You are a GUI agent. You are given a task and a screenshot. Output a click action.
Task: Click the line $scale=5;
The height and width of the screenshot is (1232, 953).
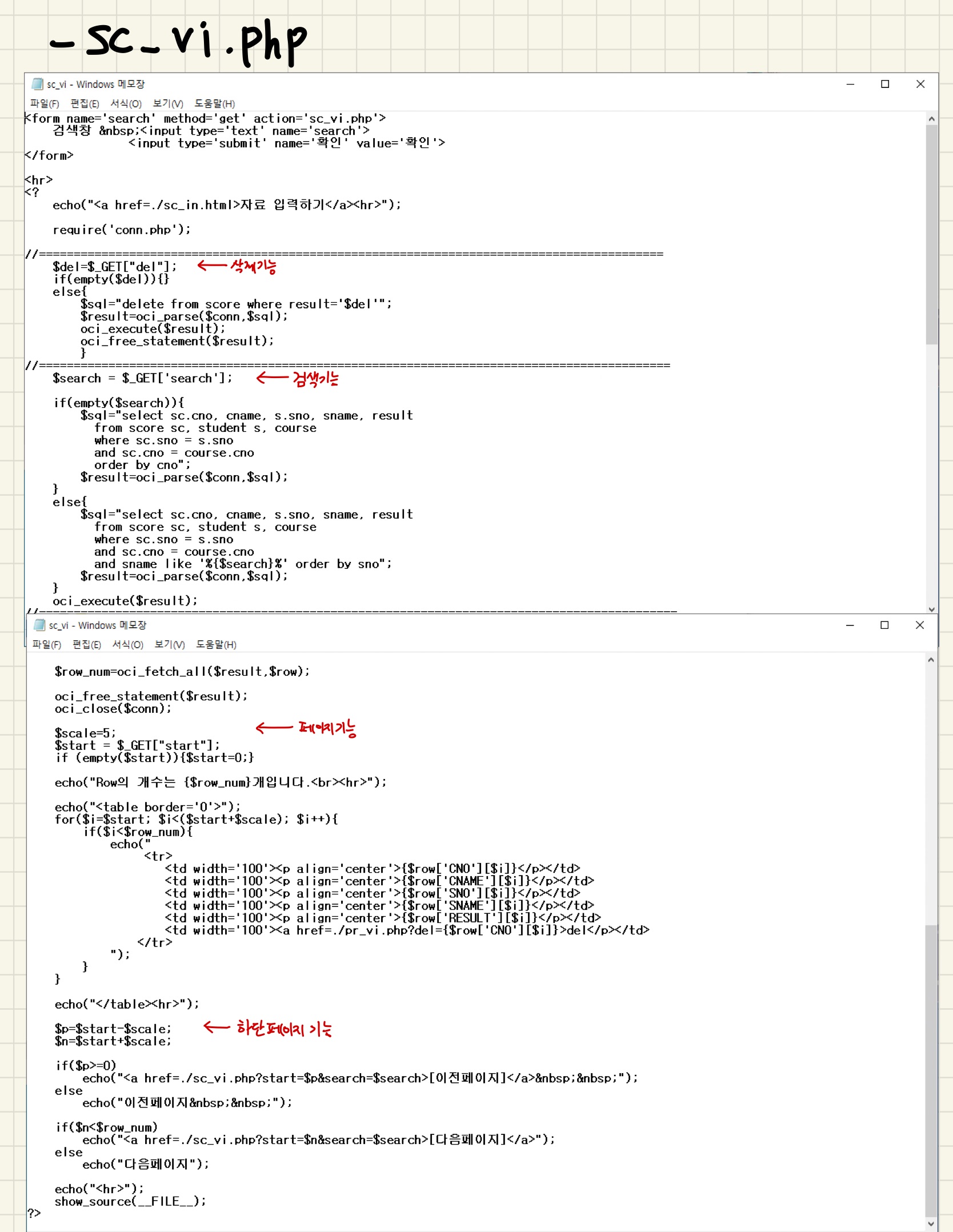(x=85, y=733)
